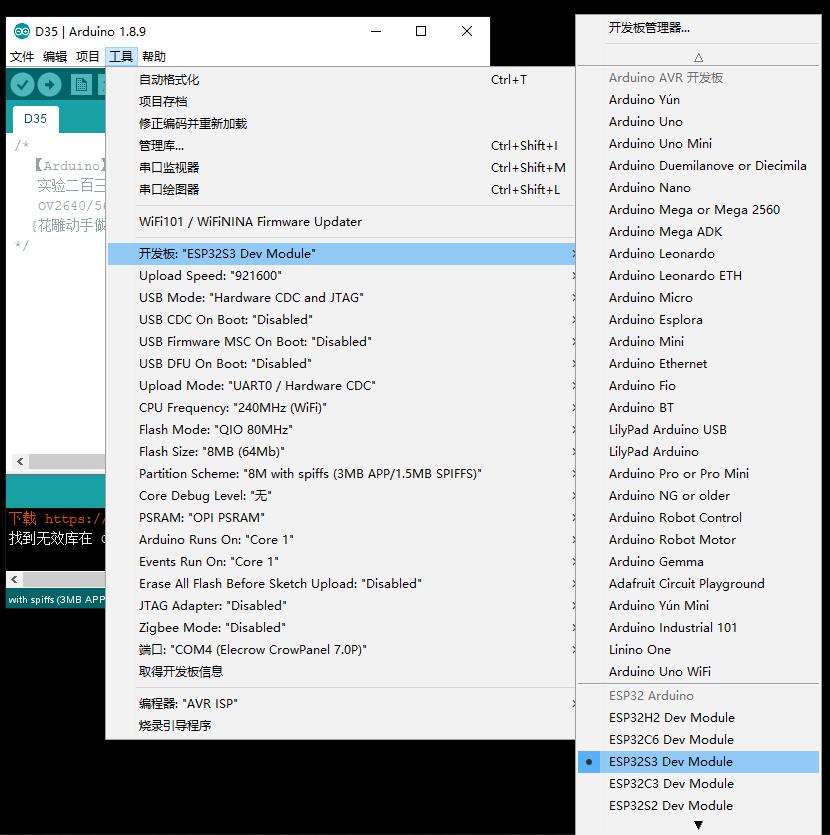Expand USB CDC On Boot submenu
The width and height of the screenshot is (830, 835).
tap(341, 320)
